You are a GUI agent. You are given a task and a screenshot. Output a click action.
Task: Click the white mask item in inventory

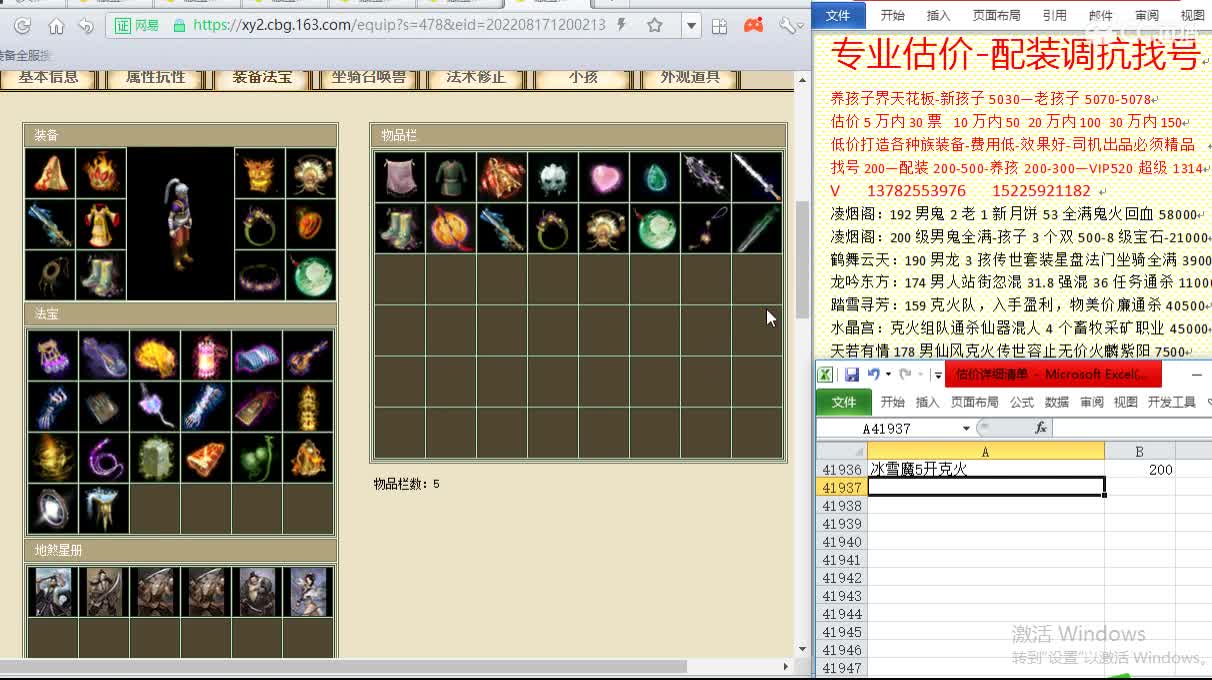click(x=553, y=177)
